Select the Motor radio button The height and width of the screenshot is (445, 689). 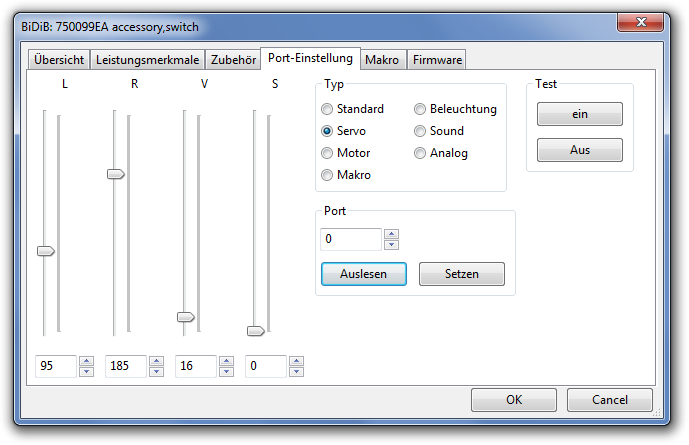click(327, 153)
